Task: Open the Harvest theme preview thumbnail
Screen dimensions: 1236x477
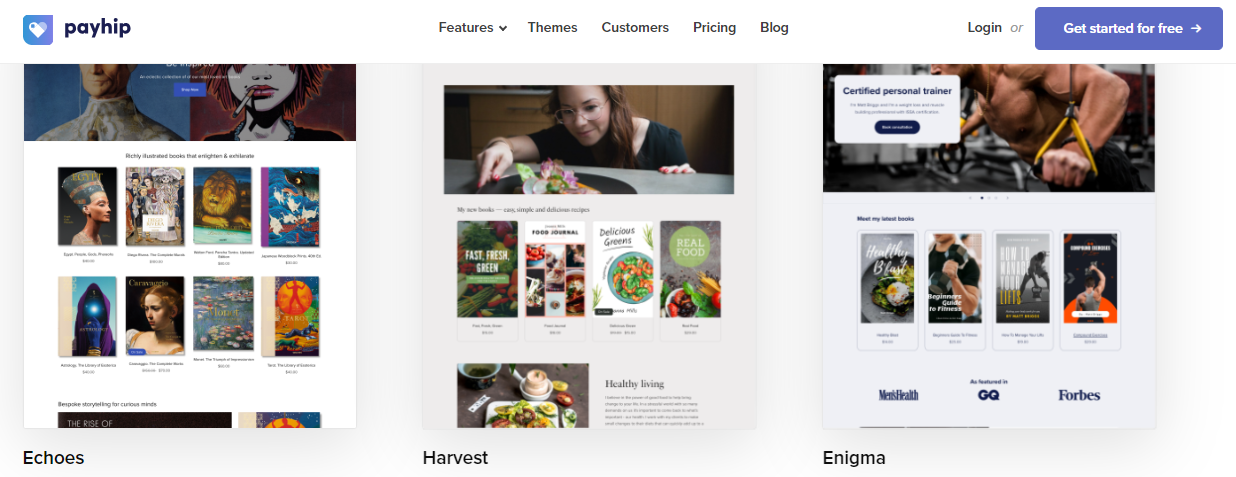Action: (x=589, y=246)
